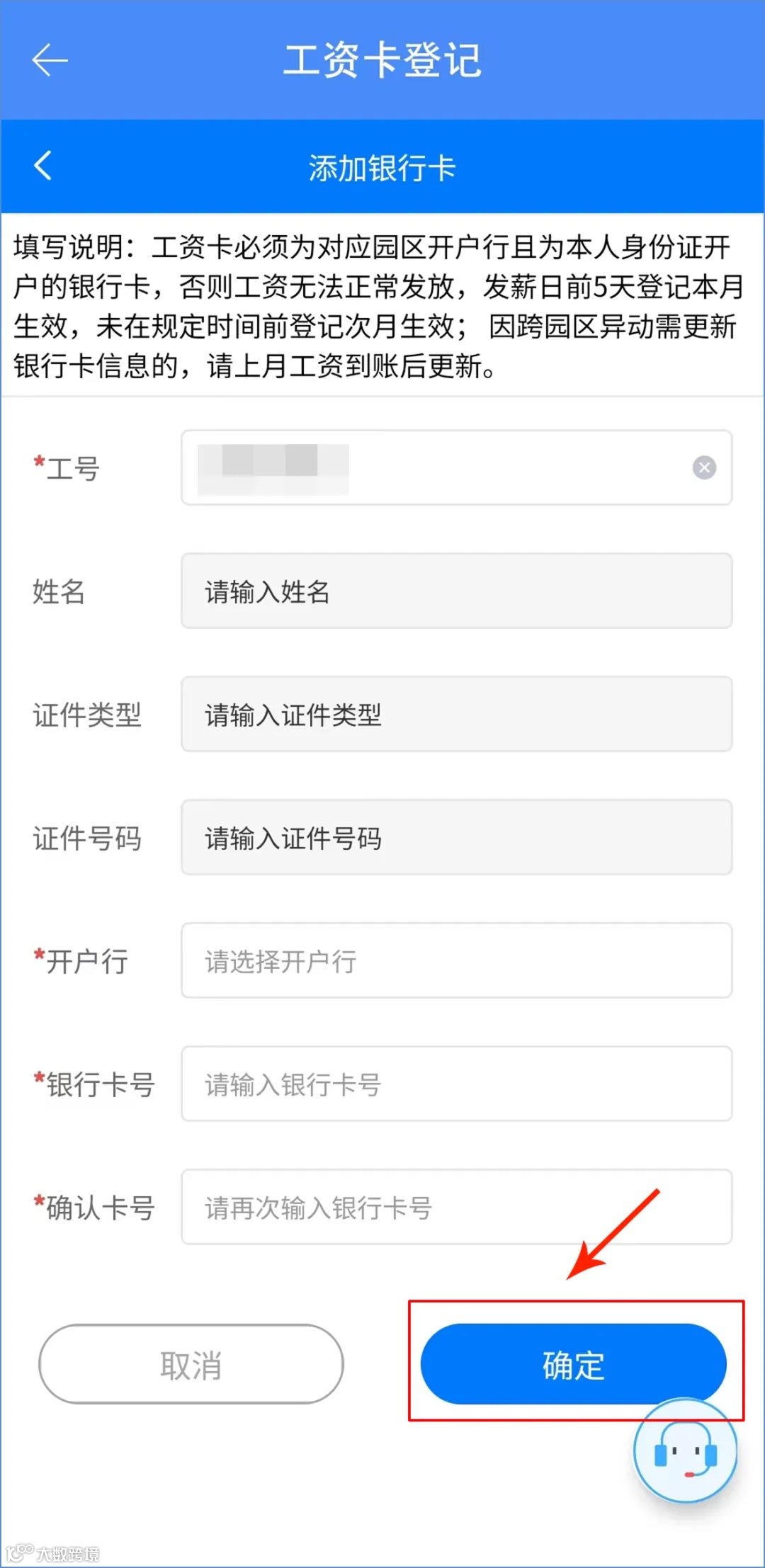Click the *确认卡号 field label

coord(94,1208)
